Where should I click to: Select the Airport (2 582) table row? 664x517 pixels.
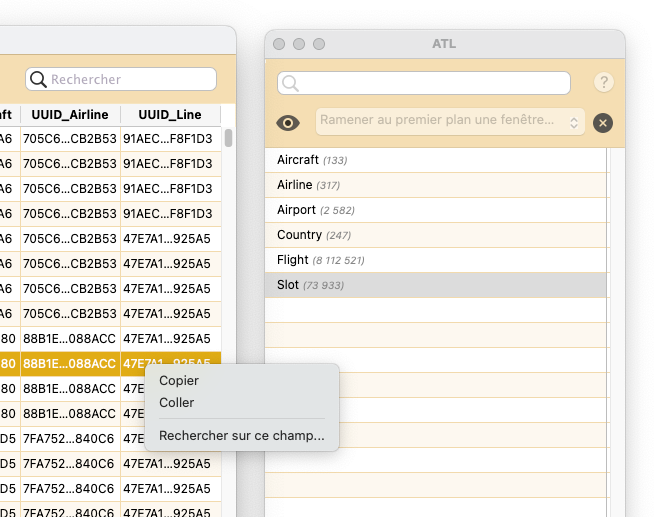tap(437, 210)
